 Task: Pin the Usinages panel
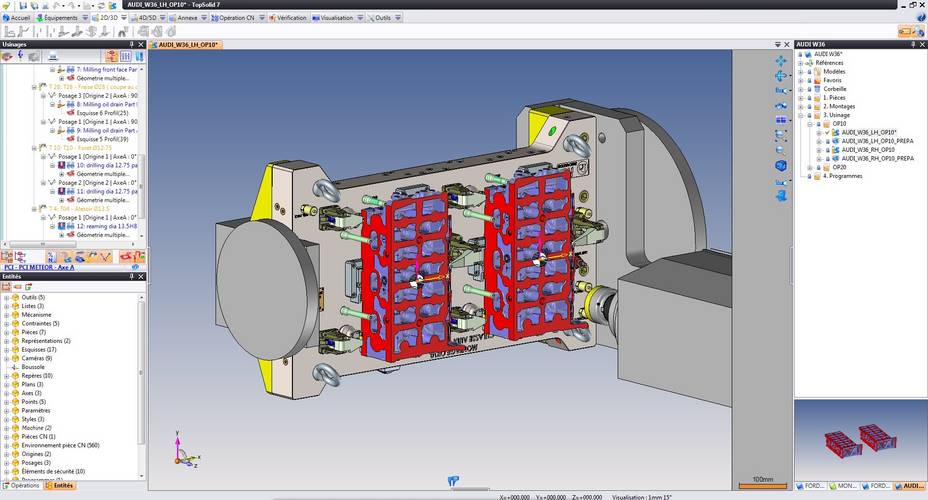pos(131,44)
